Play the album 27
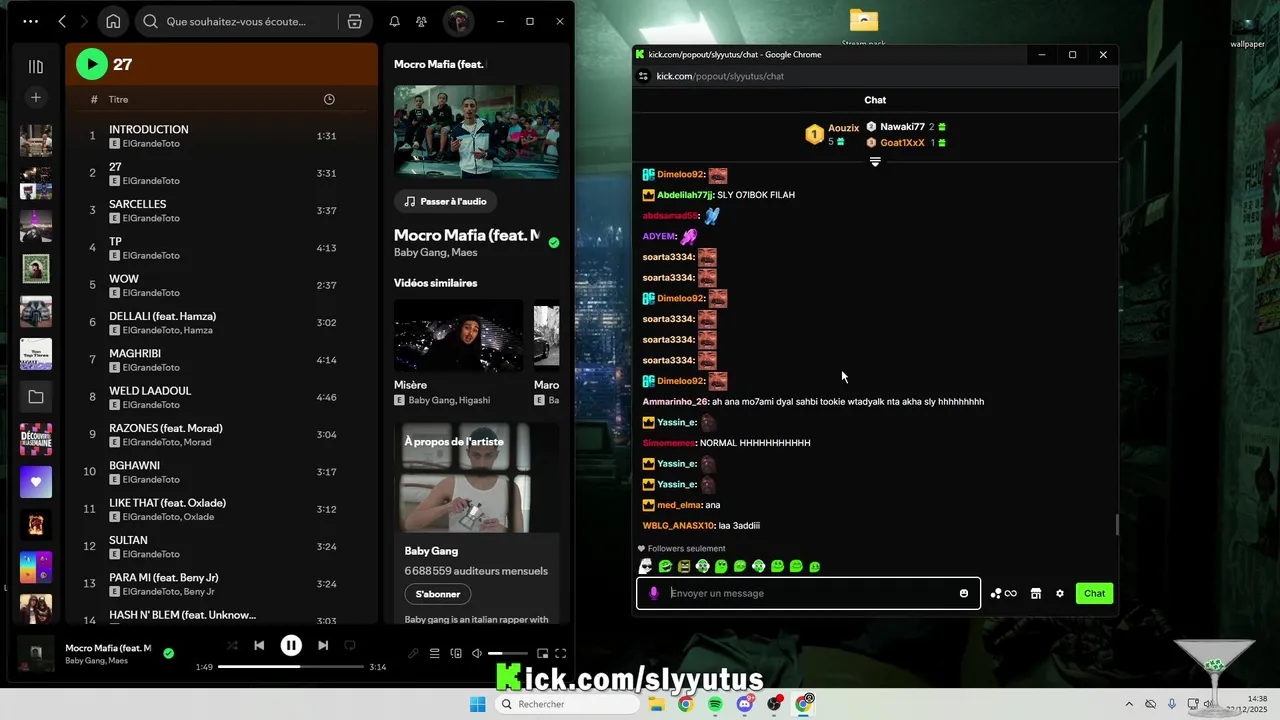This screenshot has height=720, width=1280. pyautogui.click(x=92, y=64)
